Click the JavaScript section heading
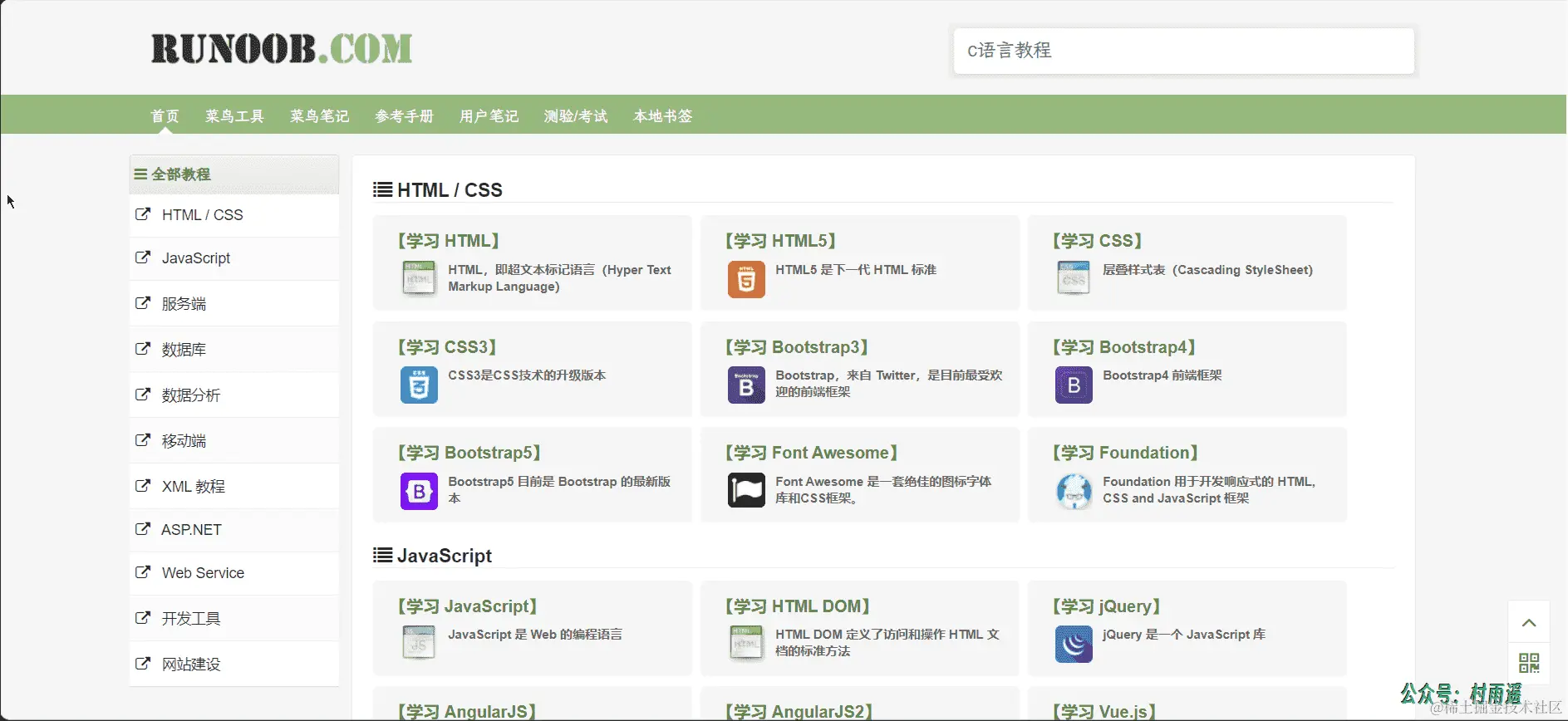The width and height of the screenshot is (1568, 721). [445, 556]
